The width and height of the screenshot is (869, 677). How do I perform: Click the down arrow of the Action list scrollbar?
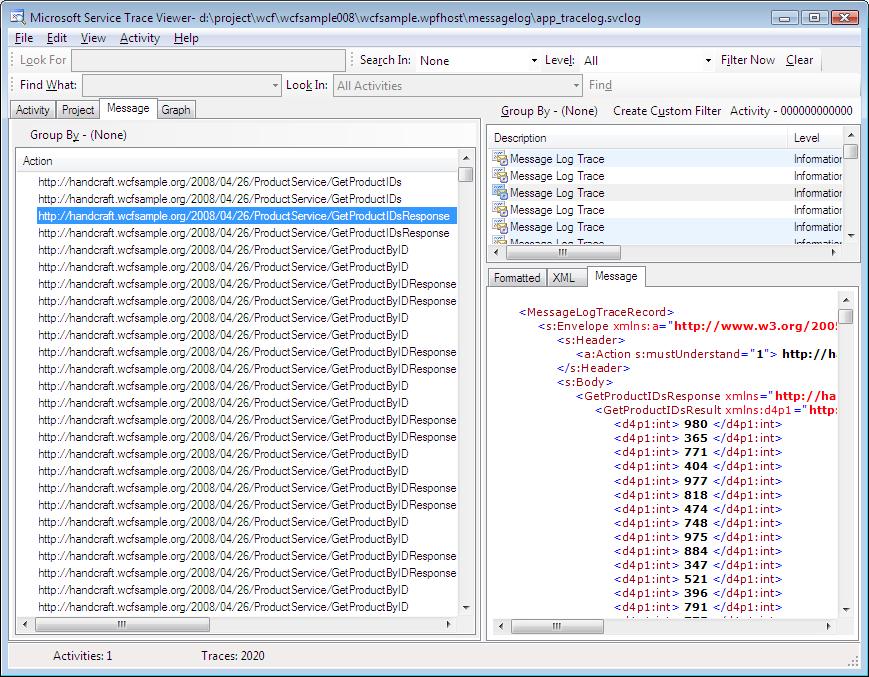click(466, 608)
